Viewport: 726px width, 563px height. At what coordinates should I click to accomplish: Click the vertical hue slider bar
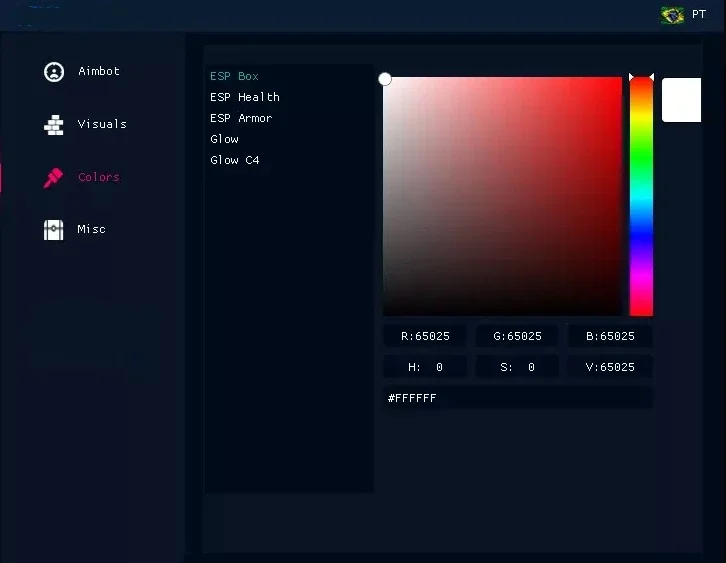pos(641,197)
